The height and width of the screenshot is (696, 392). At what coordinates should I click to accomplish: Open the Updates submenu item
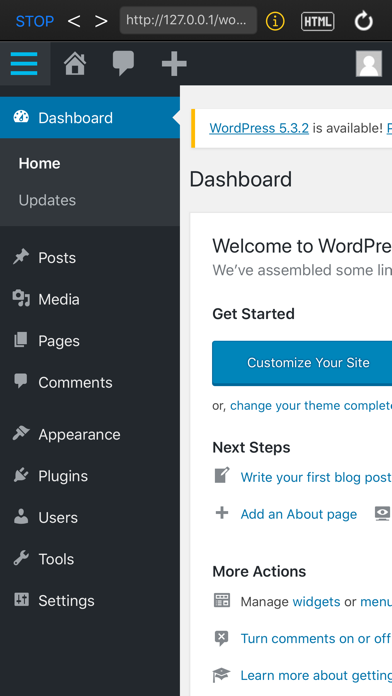point(47,200)
